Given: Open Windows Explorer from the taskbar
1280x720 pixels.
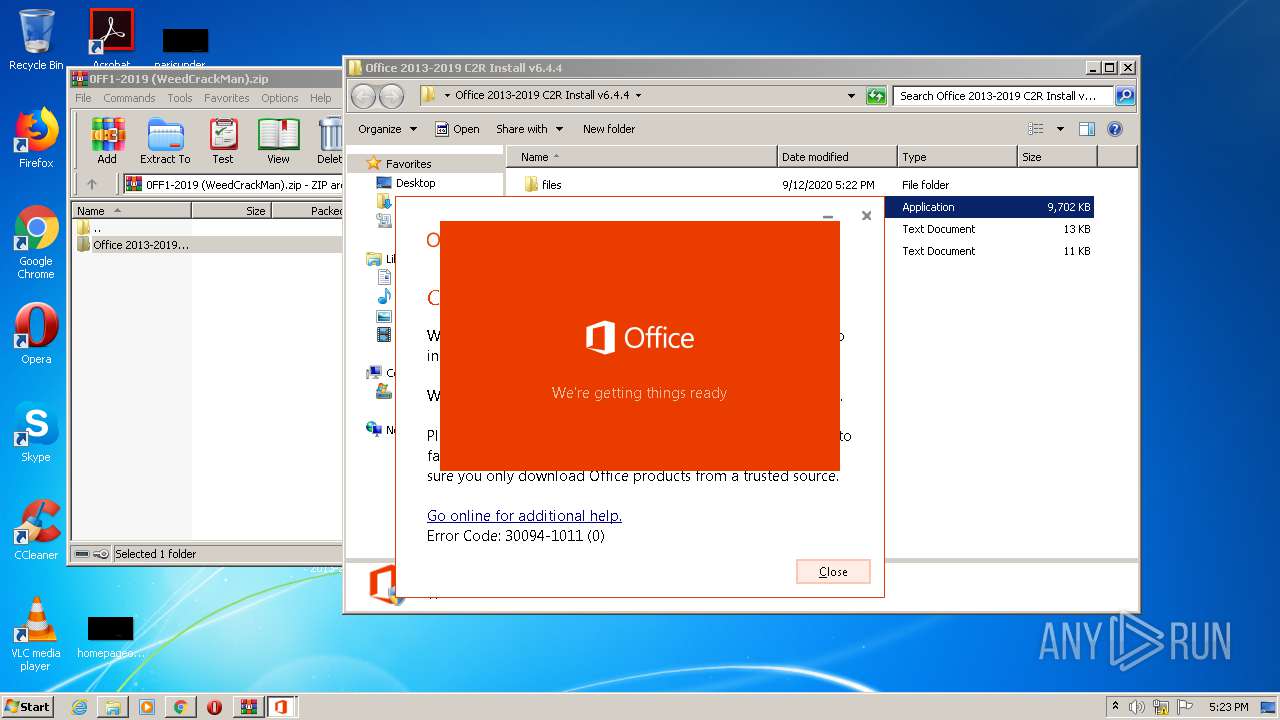Looking at the screenshot, I should tap(113, 707).
